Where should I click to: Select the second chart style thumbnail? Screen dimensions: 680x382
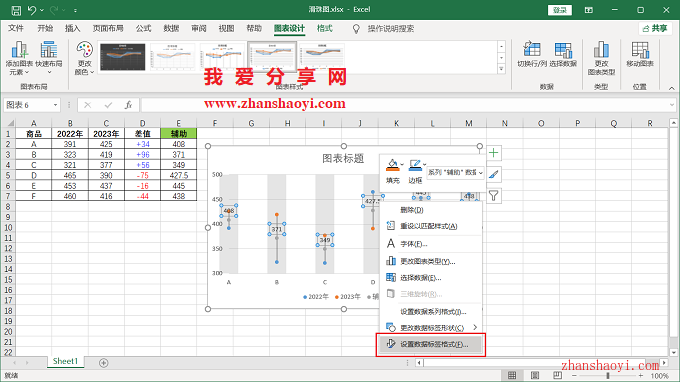(x=172, y=56)
